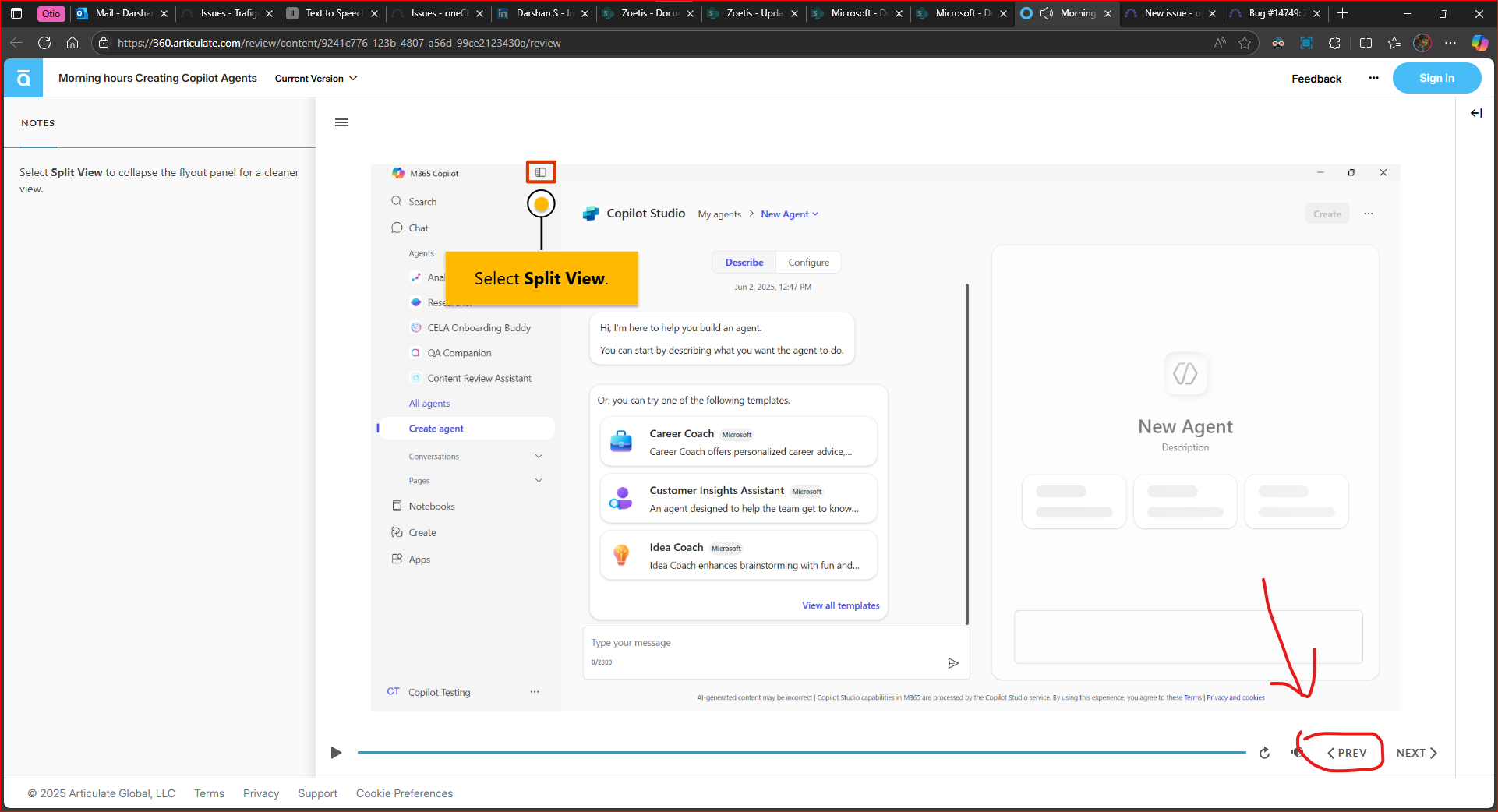Select QA Companion agent
Image resolution: width=1498 pixels, height=812 pixels.
(x=459, y=353)
